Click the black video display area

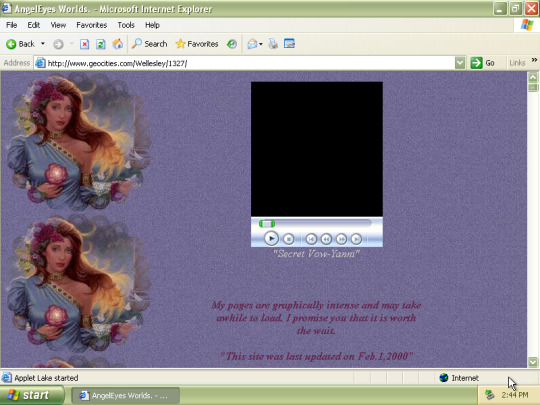tap(317, 149)
